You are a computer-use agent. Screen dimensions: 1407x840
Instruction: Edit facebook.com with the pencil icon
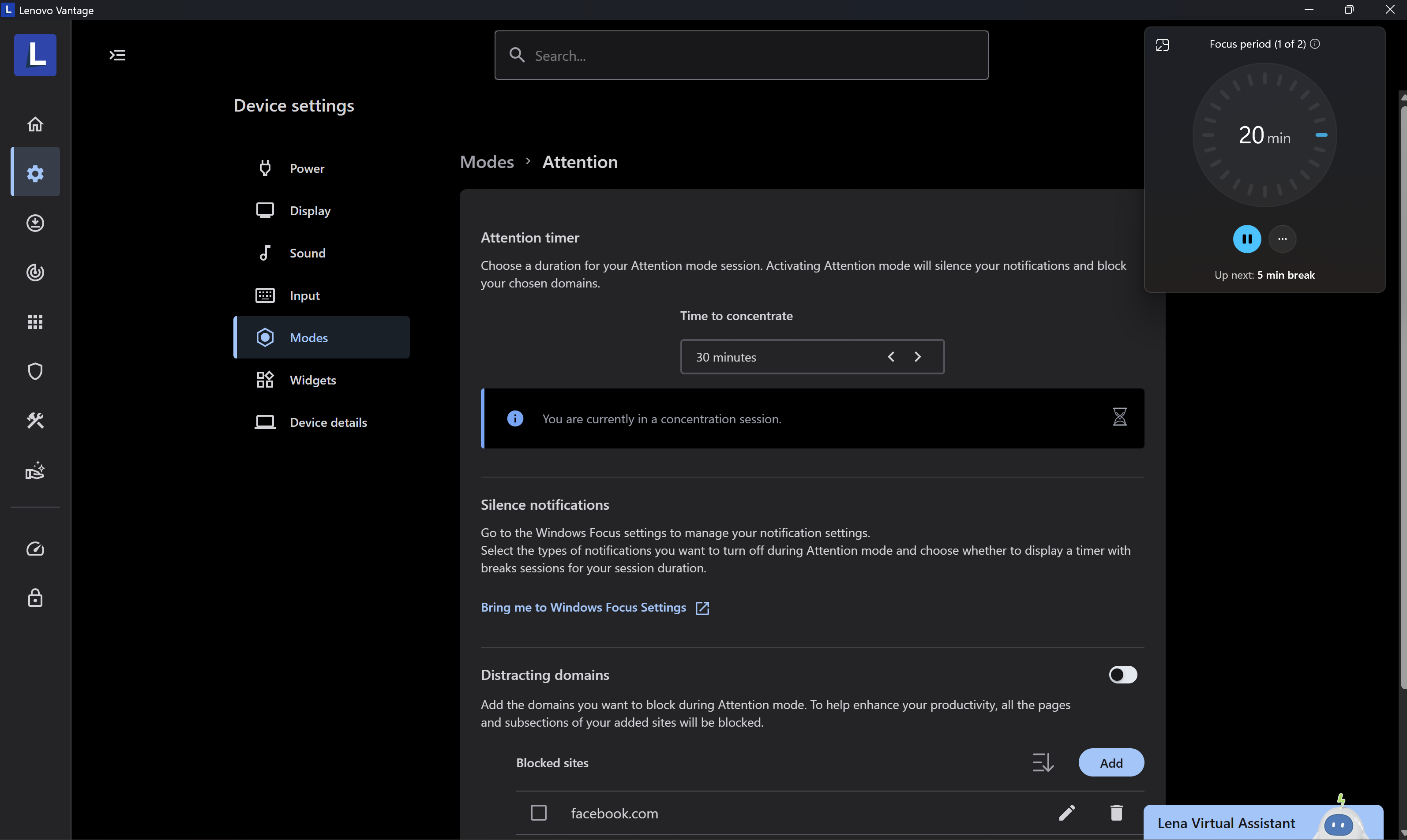point(1067,813)
